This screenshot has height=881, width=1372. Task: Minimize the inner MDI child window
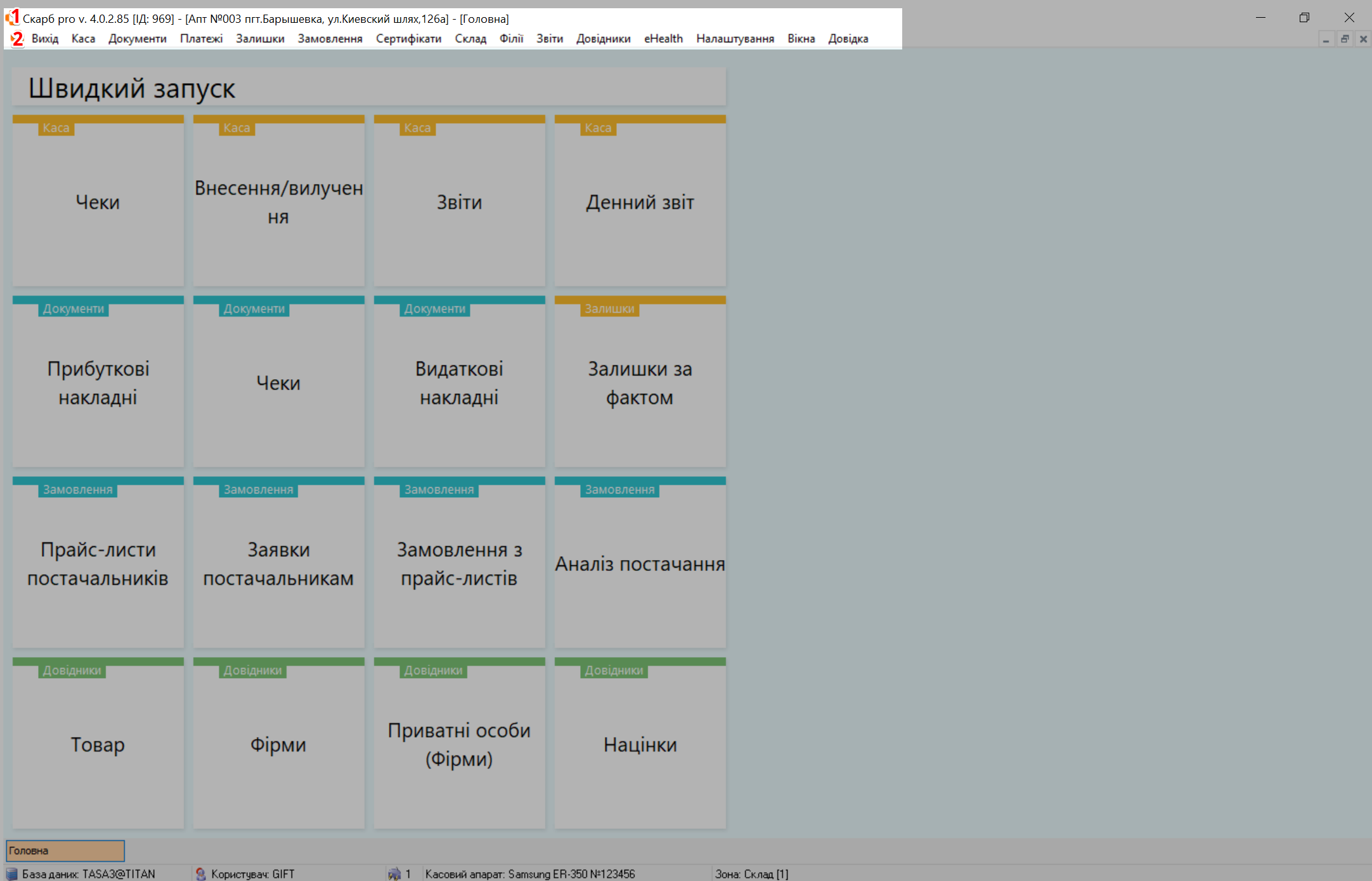coord(1326,39)
